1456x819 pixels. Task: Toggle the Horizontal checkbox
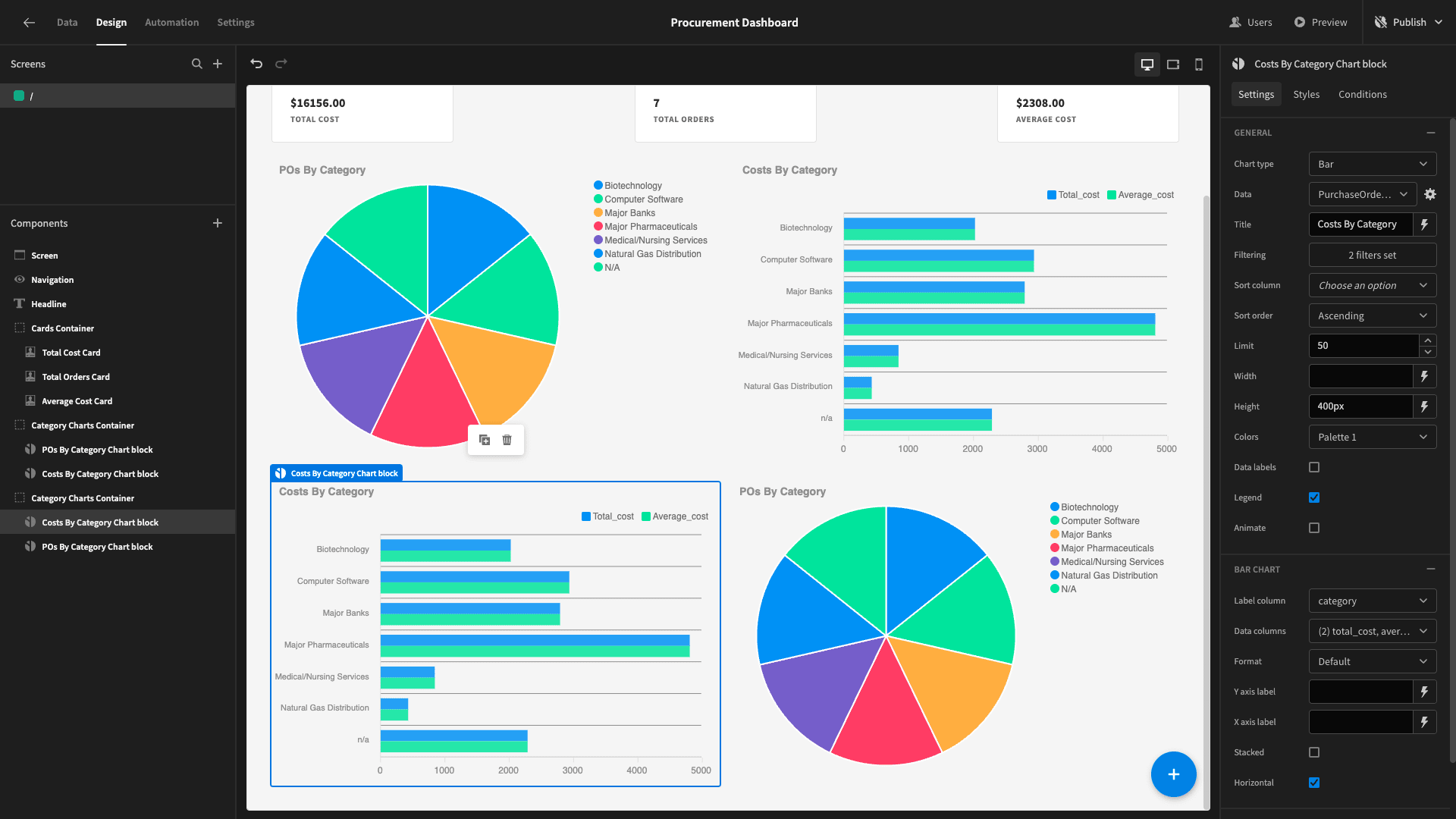[1314, 783]
